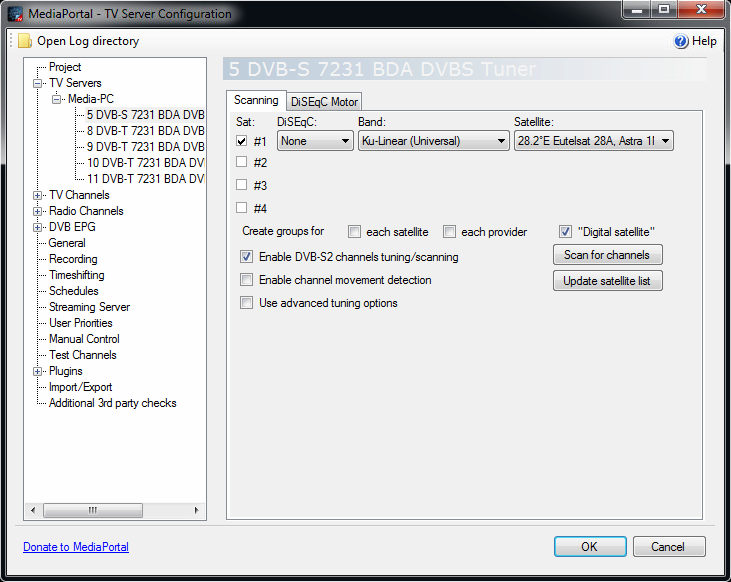The image size is (731, 582).
Task: Select the Manual Control tree item
Action: (84, 339)
